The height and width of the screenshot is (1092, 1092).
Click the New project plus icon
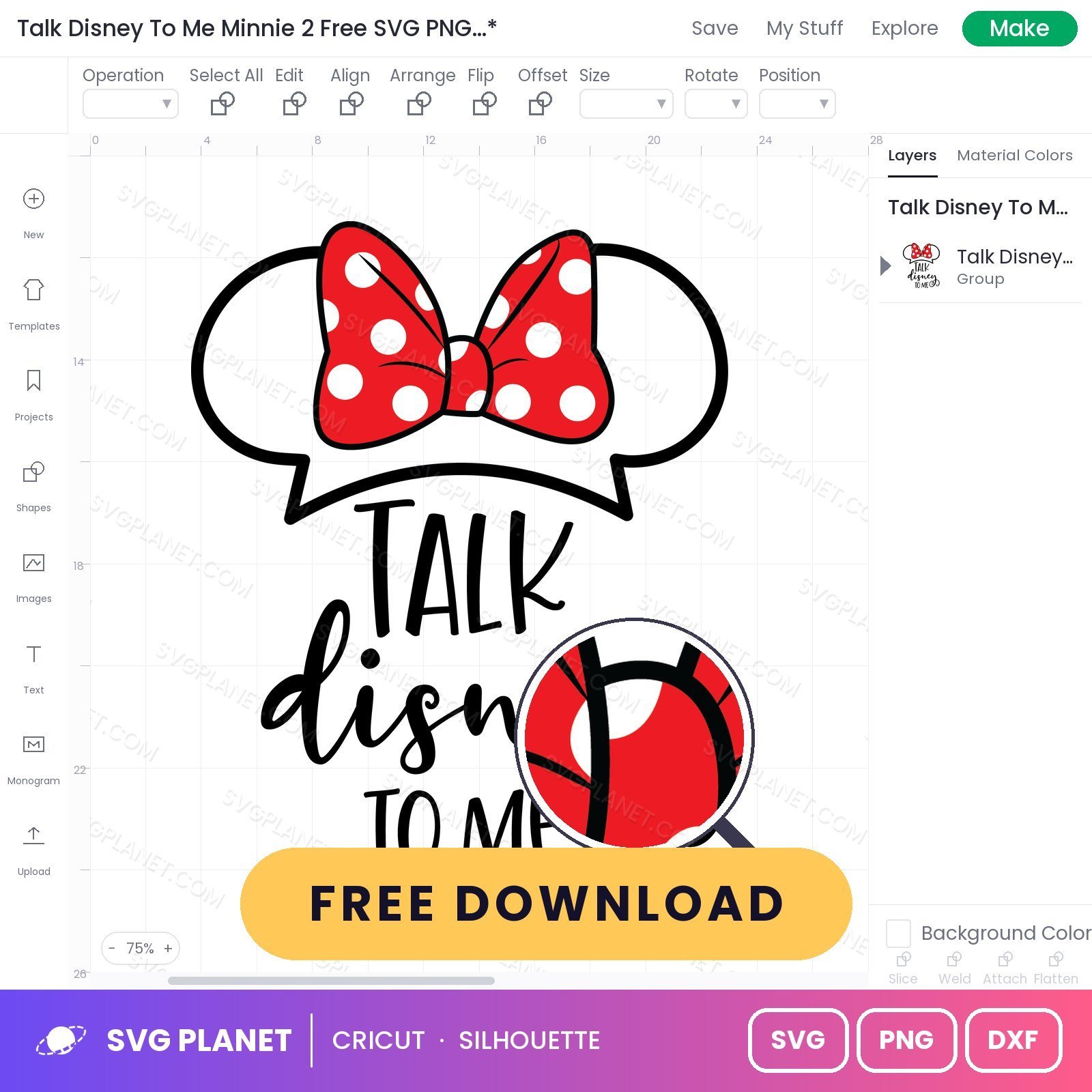pyautogui.click(x=33, y=199)
